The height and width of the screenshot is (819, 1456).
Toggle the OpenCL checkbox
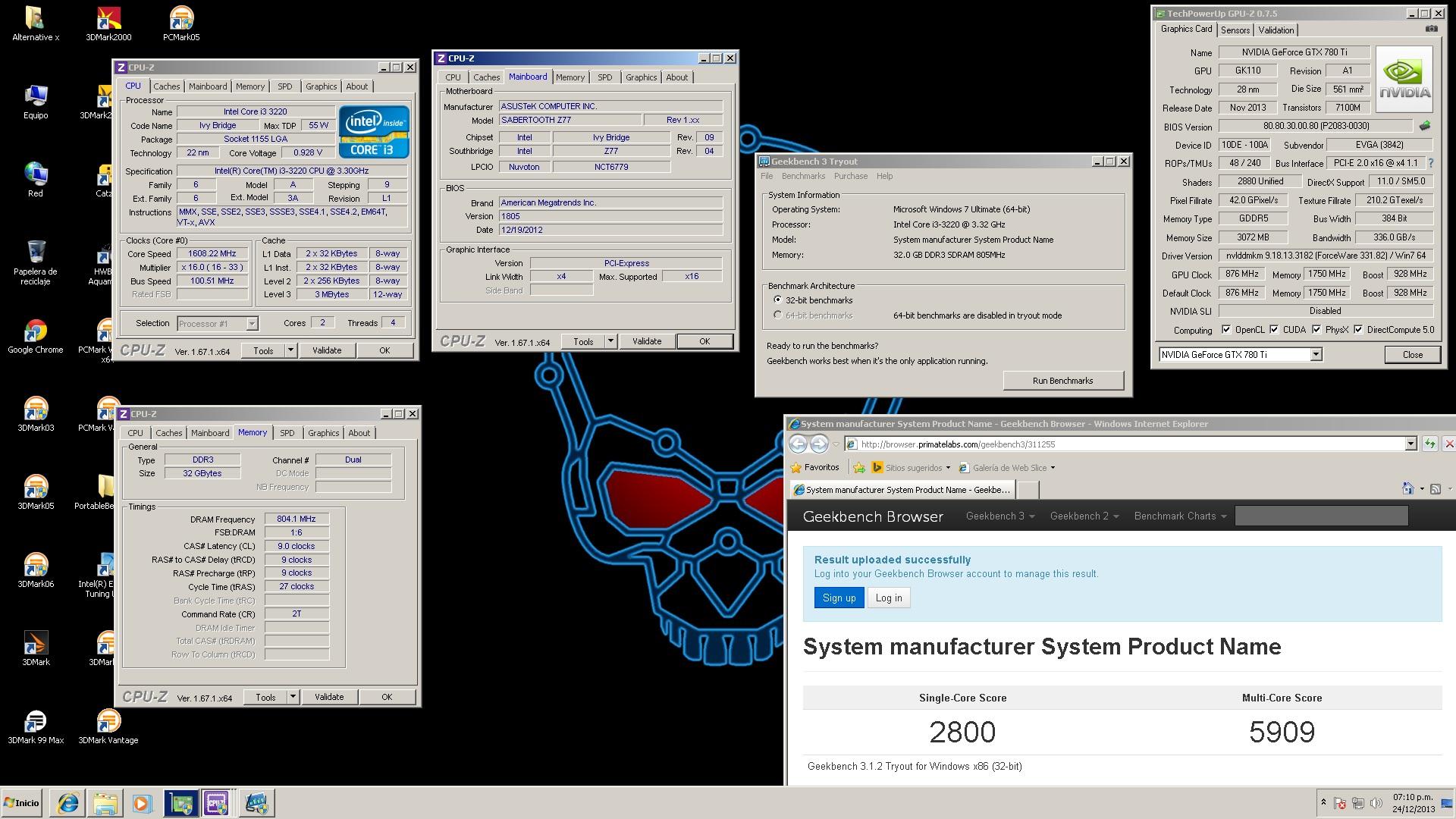point(1226,330)
